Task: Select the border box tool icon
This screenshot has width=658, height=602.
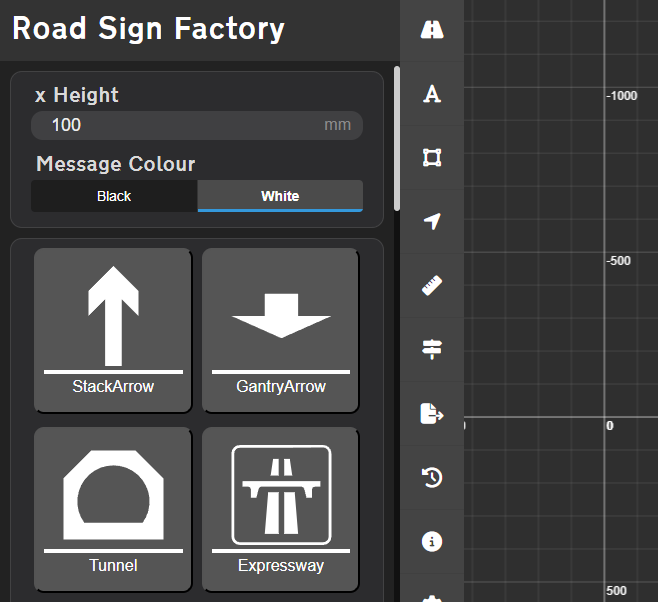Action: click(432, 158)
